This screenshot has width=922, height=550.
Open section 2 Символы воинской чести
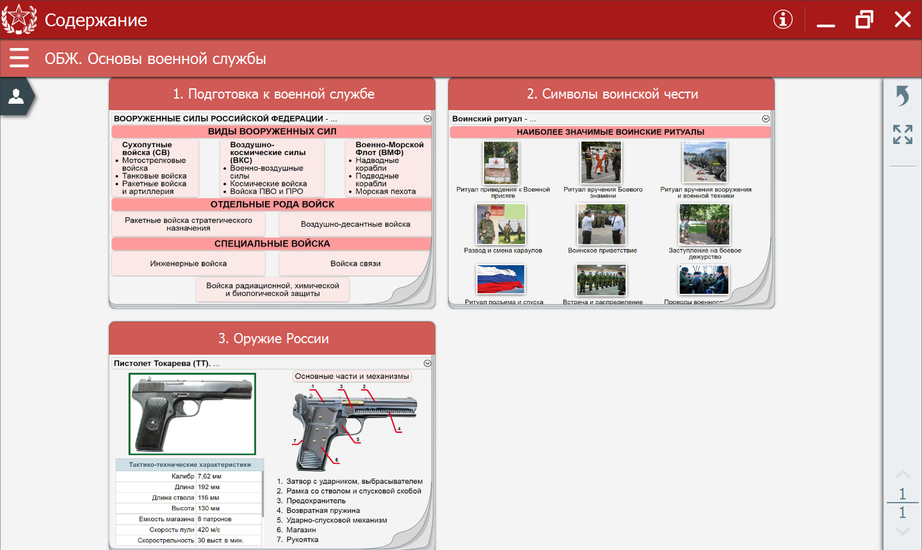click(x=611, y=94)
